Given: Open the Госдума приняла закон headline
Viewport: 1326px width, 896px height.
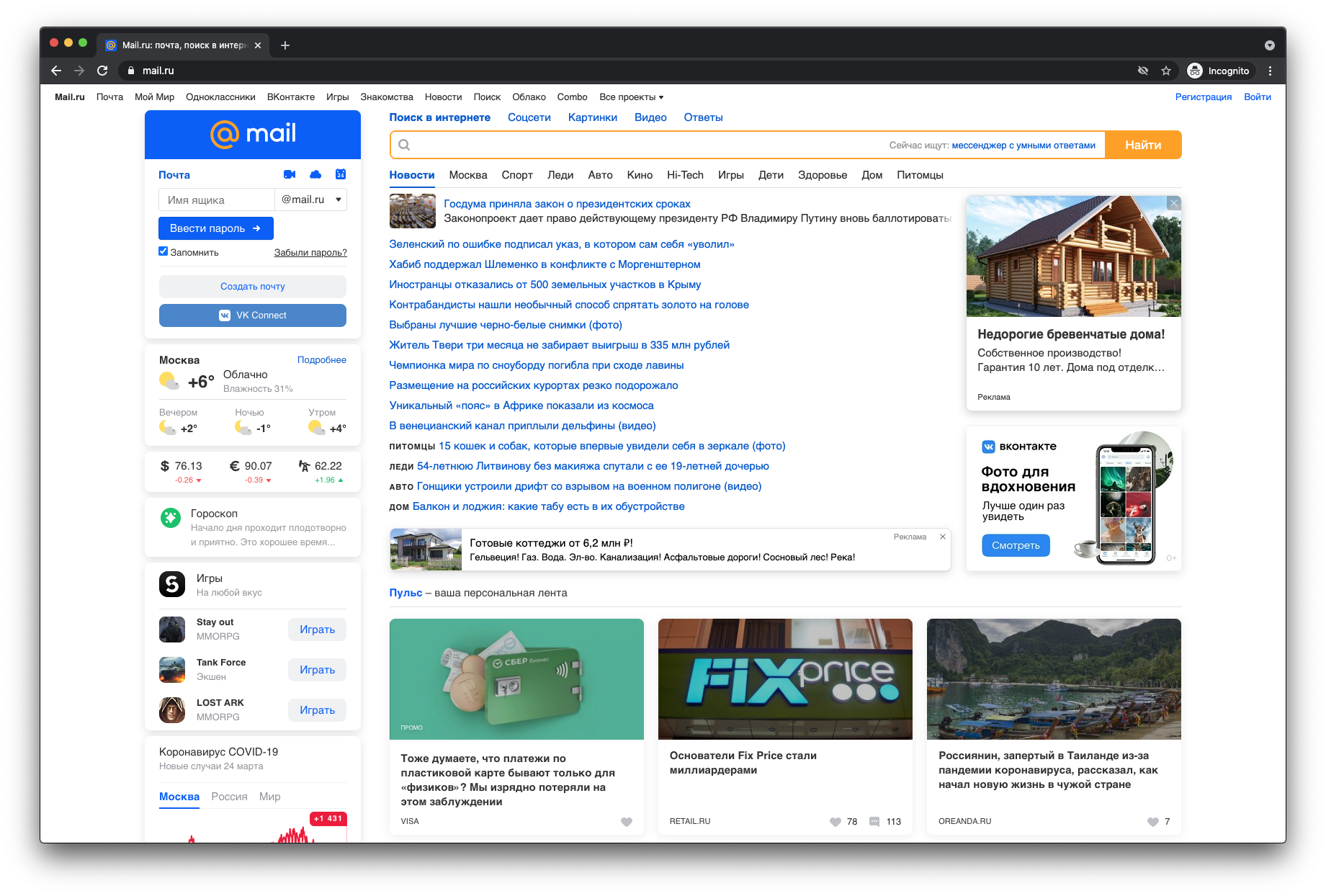Looking at the screenshot, I should pos(567,204).
